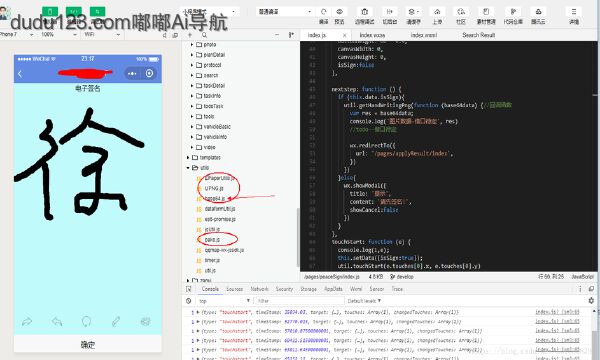Click the search magnifier in file tree header
600x360 pixels.
204,35
